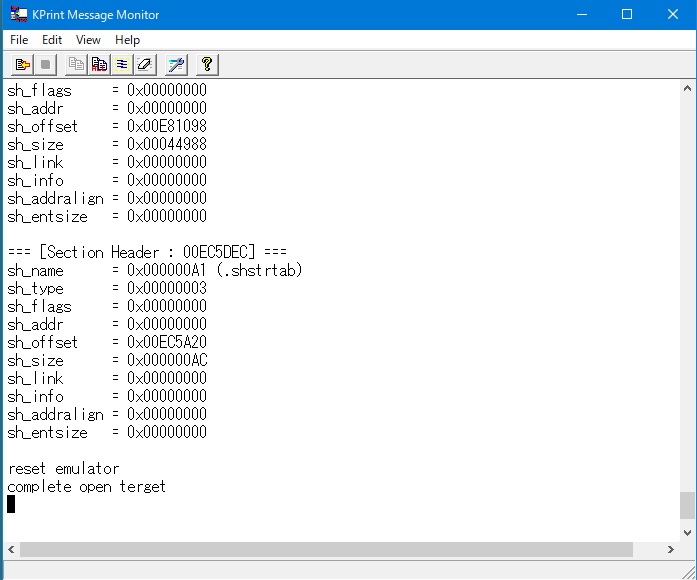Click the select all lines toolbar icon
This screenshot has height=580, width=697.
122,65
